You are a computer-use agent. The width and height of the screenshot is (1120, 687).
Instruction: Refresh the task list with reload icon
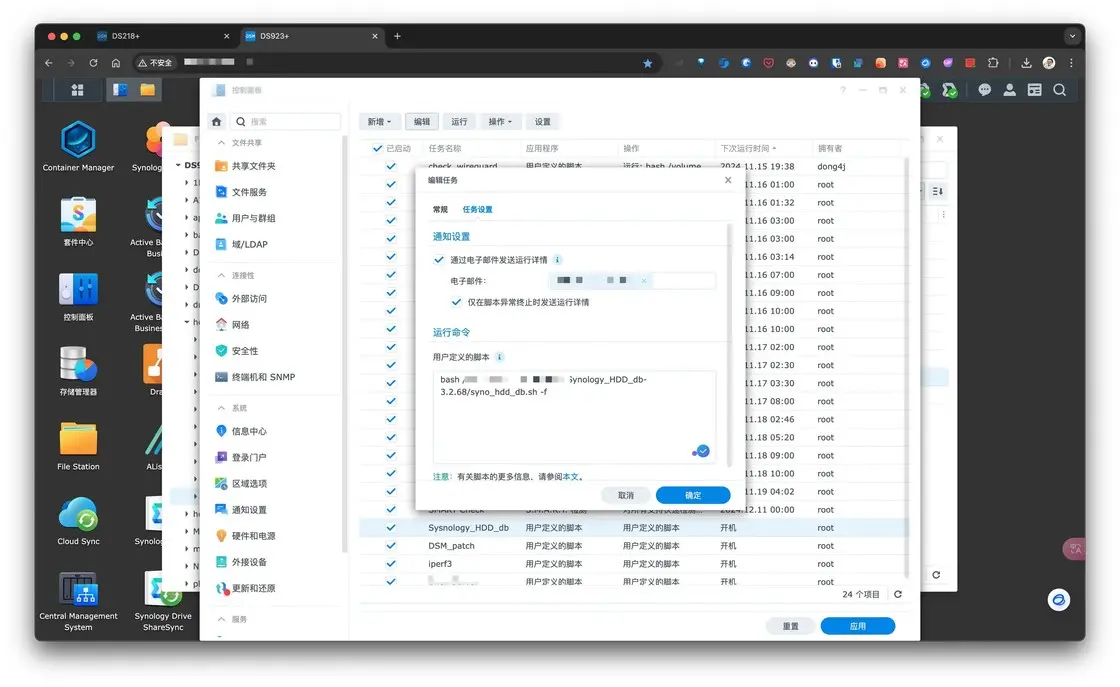898,594
